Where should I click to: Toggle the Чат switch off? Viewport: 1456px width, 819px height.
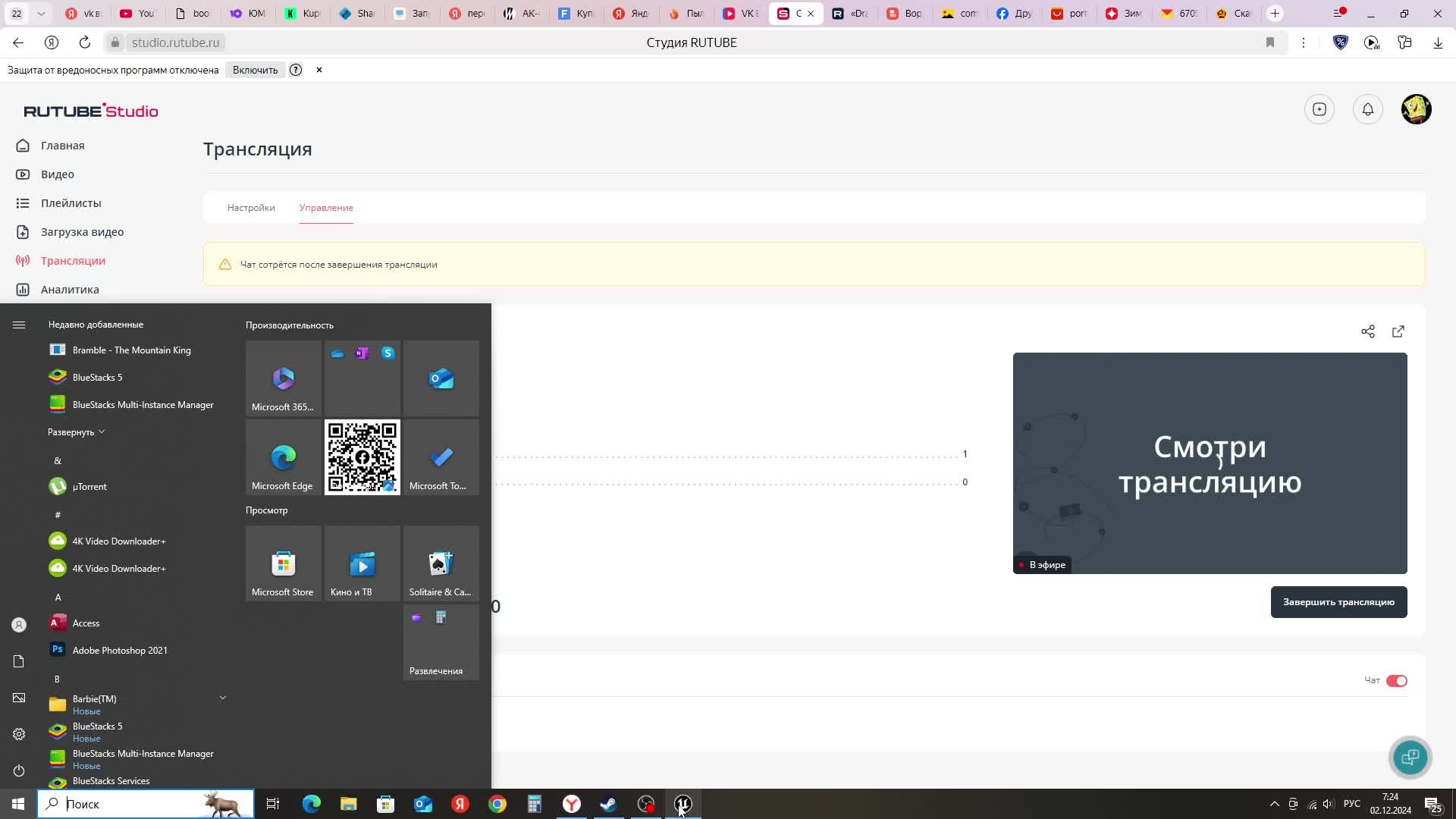click(1396, 681)
